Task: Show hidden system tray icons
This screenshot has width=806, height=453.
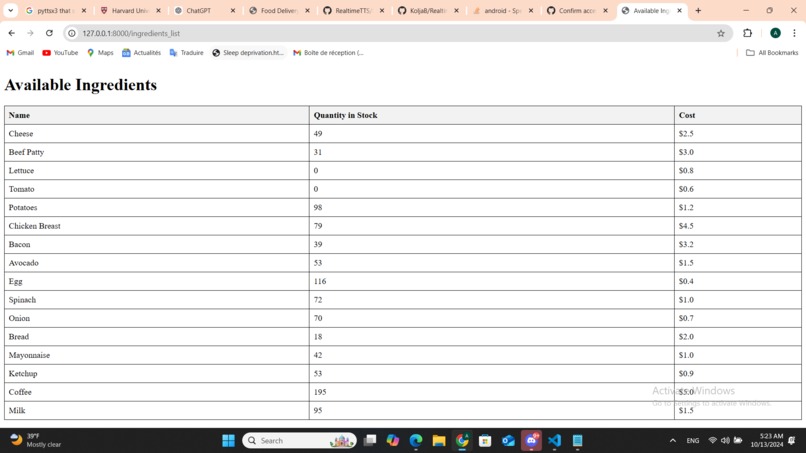Action: tap(672, 441)
